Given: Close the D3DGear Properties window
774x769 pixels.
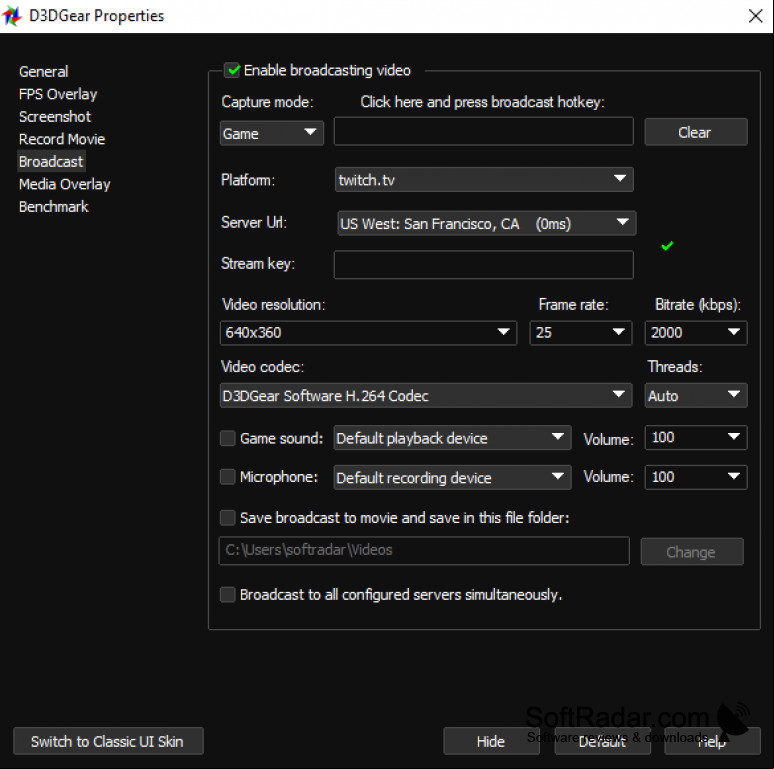Looking at the screenshot, I should tap(755, 16).
